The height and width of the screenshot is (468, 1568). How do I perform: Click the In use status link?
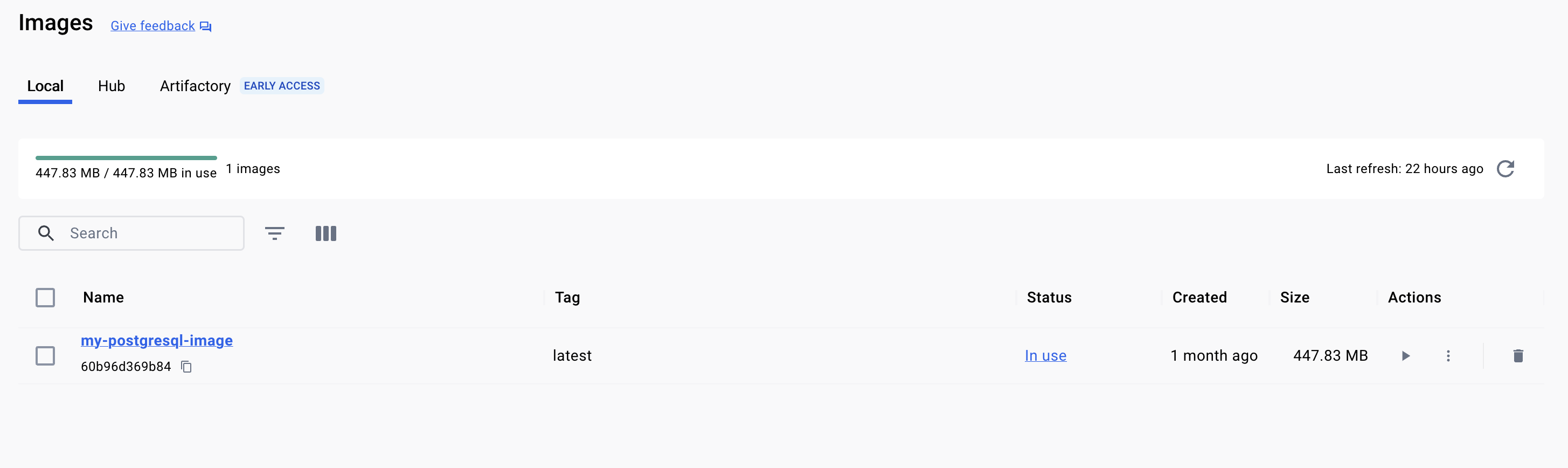[x=1045, y=356]
